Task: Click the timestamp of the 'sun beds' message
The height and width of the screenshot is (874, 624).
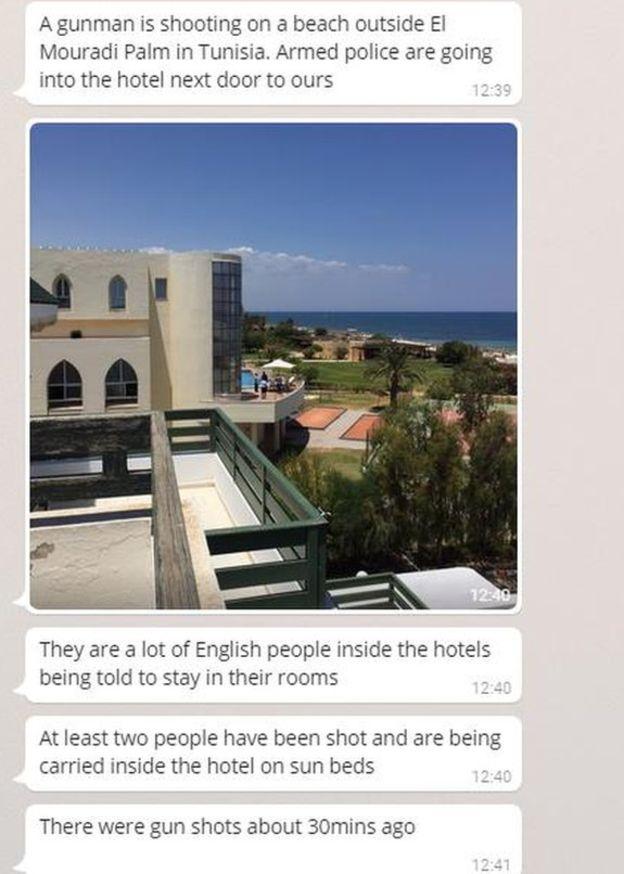Action: tap(491, 776)
